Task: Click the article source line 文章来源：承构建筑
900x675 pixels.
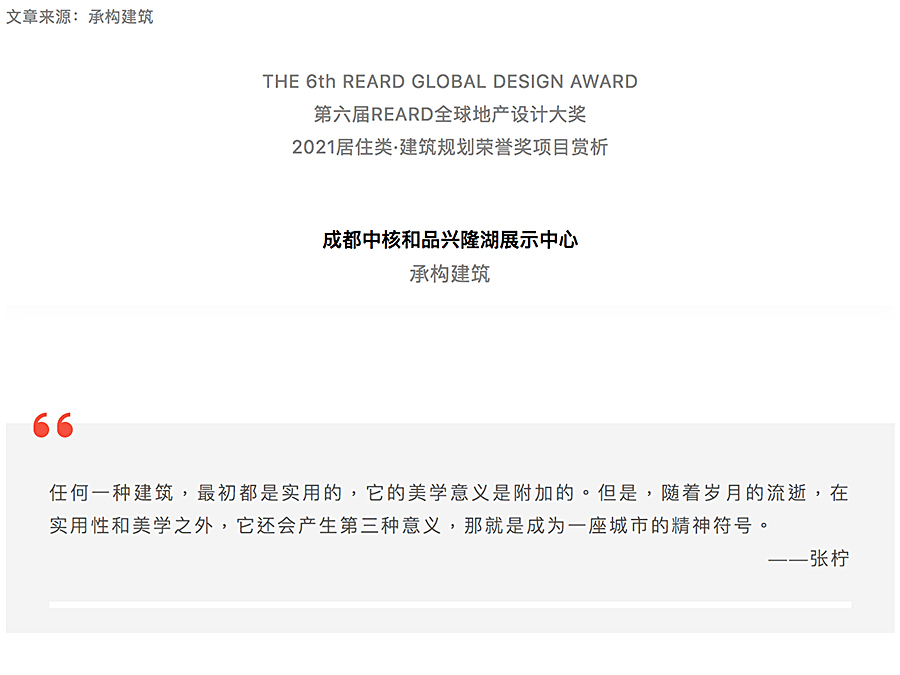Action: [x=80, y=17]
